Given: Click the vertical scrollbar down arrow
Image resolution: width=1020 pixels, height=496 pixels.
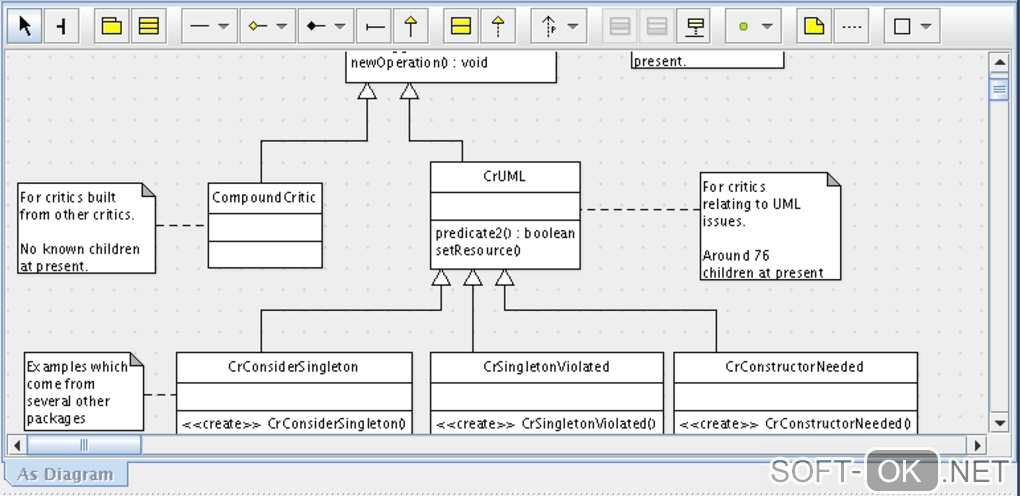Looking at the screenshot, I should click(999, 423).
